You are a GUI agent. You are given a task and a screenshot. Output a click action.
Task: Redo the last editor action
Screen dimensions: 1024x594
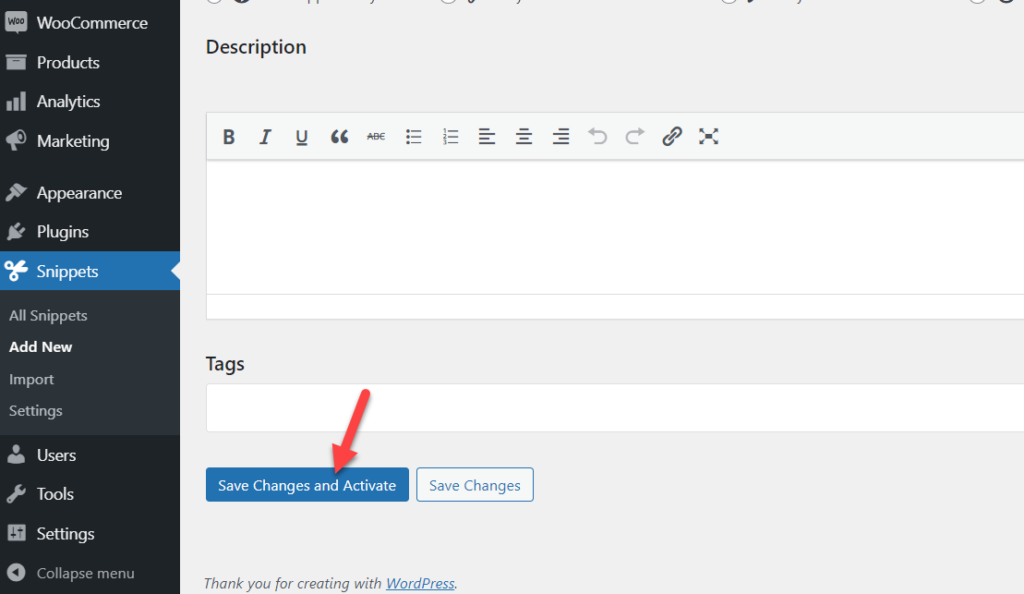(x=635, y=136)
